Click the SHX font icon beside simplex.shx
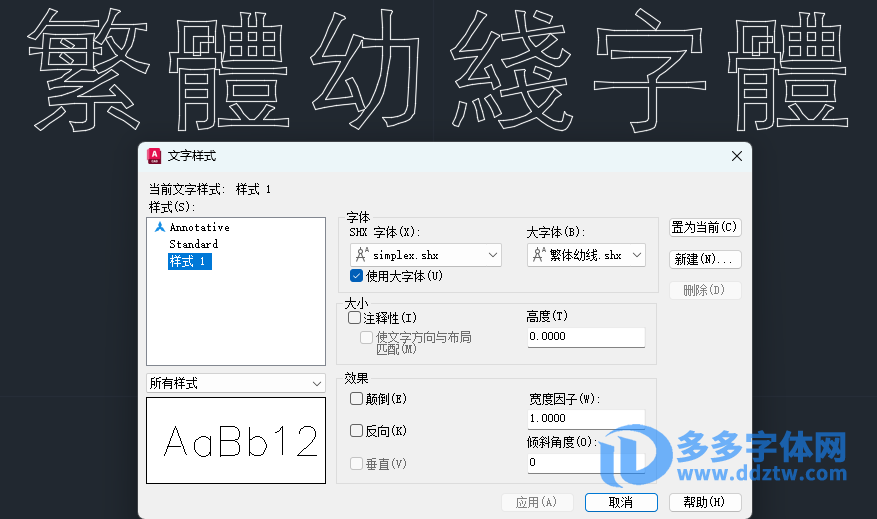Screen dimensions: 877x519 click(x=361, y=255)
